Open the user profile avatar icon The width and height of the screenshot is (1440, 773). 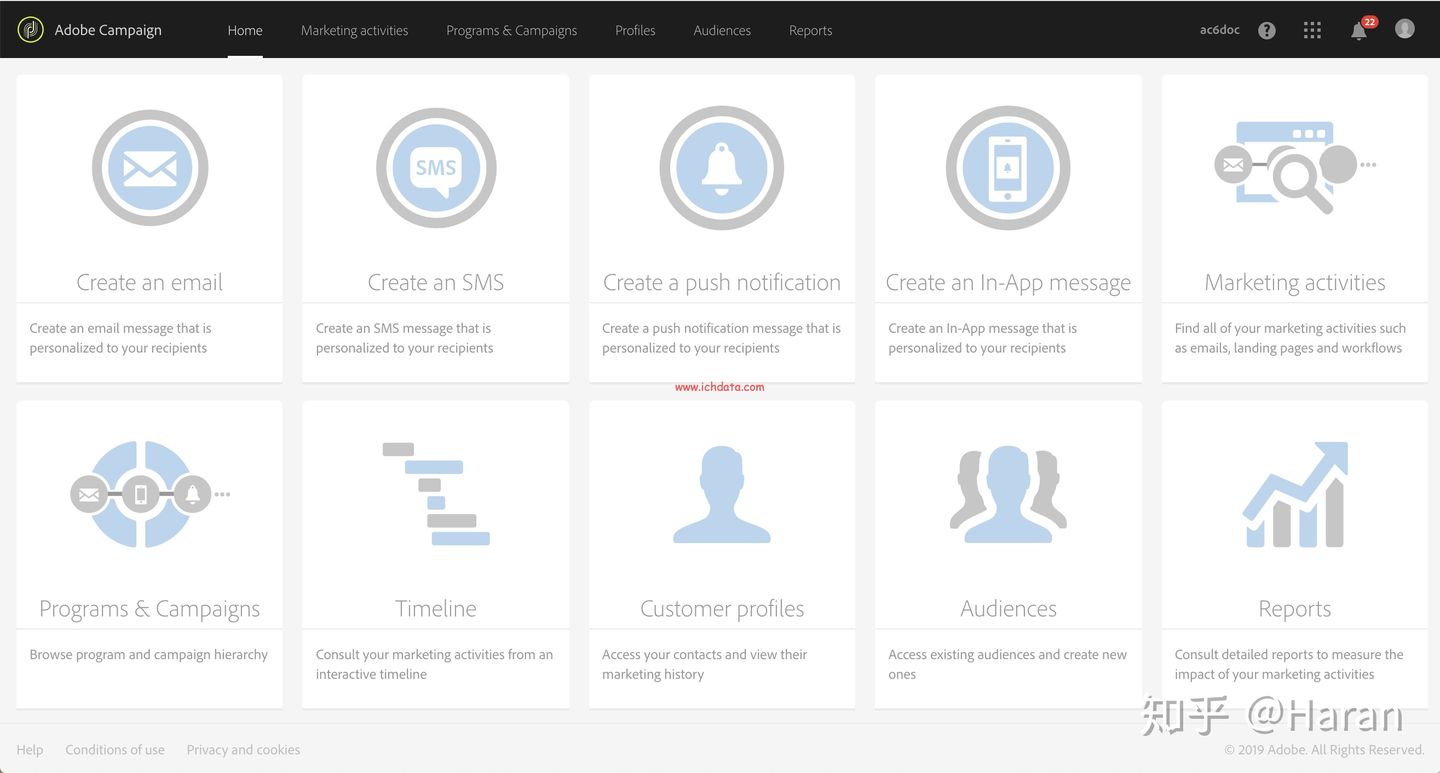1405,29
